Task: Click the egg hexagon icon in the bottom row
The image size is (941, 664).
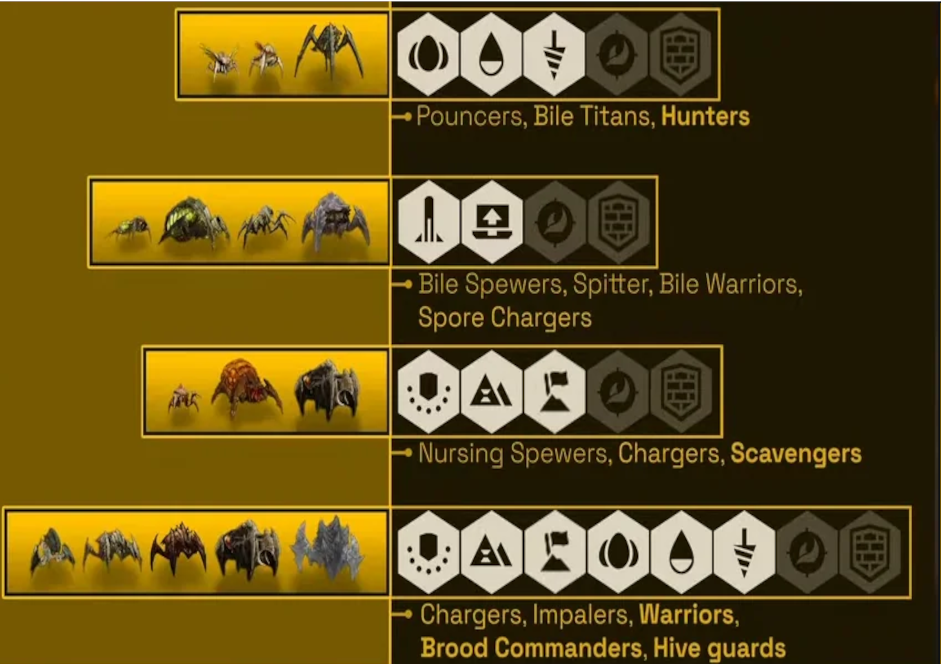Action: 618,552
